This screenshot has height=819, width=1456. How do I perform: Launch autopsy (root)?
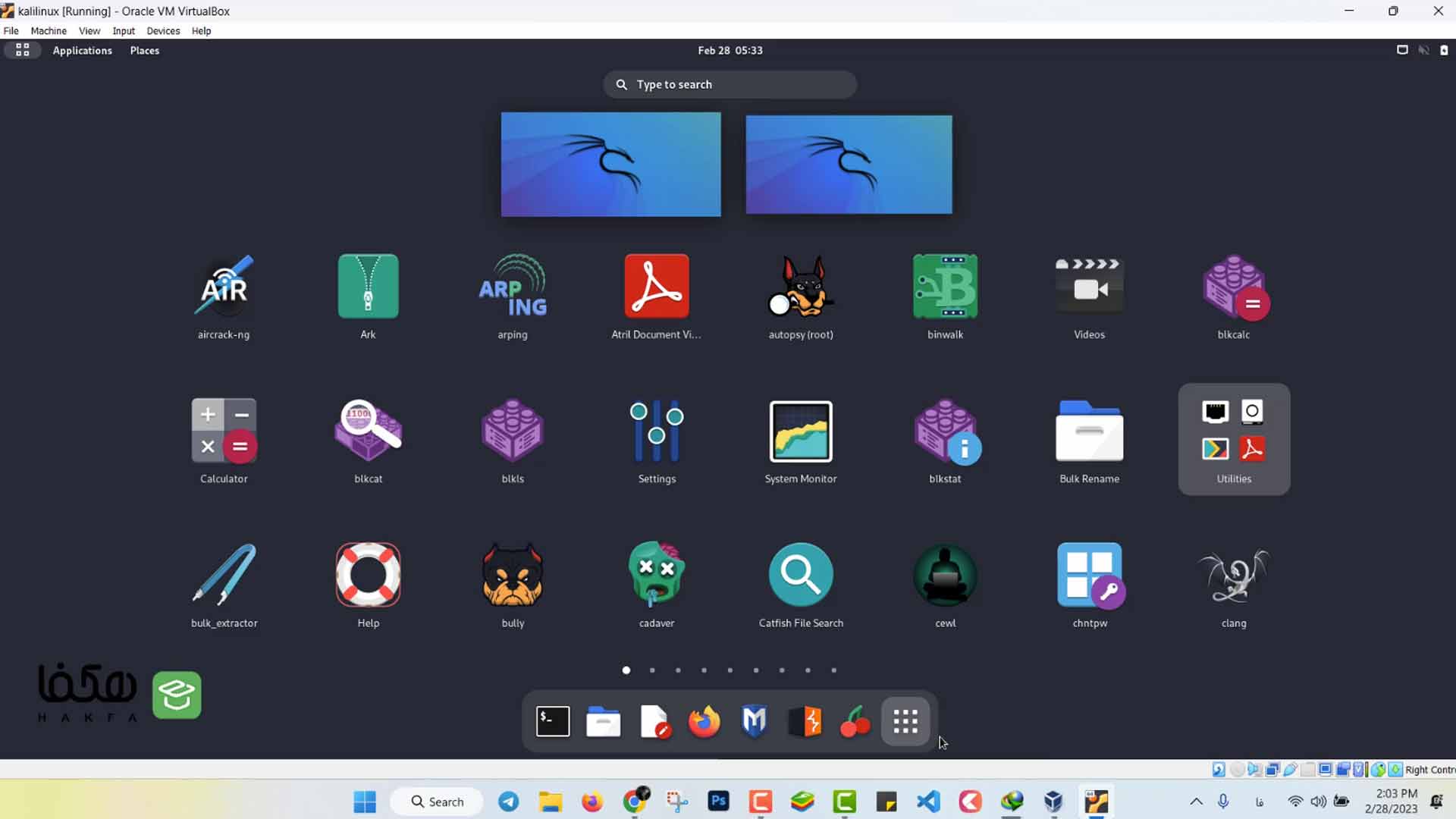pyautogui.click(x=801, y=297)
